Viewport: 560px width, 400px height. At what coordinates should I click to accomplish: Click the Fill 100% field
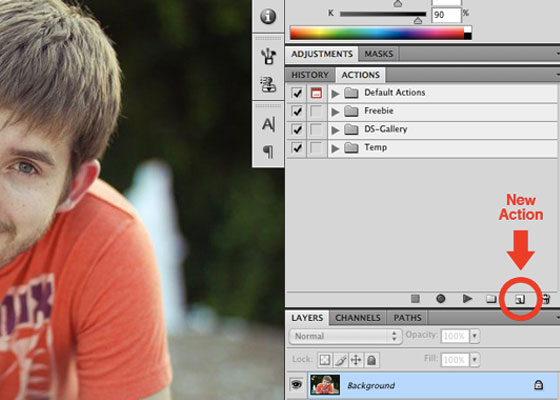(x=455, y=359)
